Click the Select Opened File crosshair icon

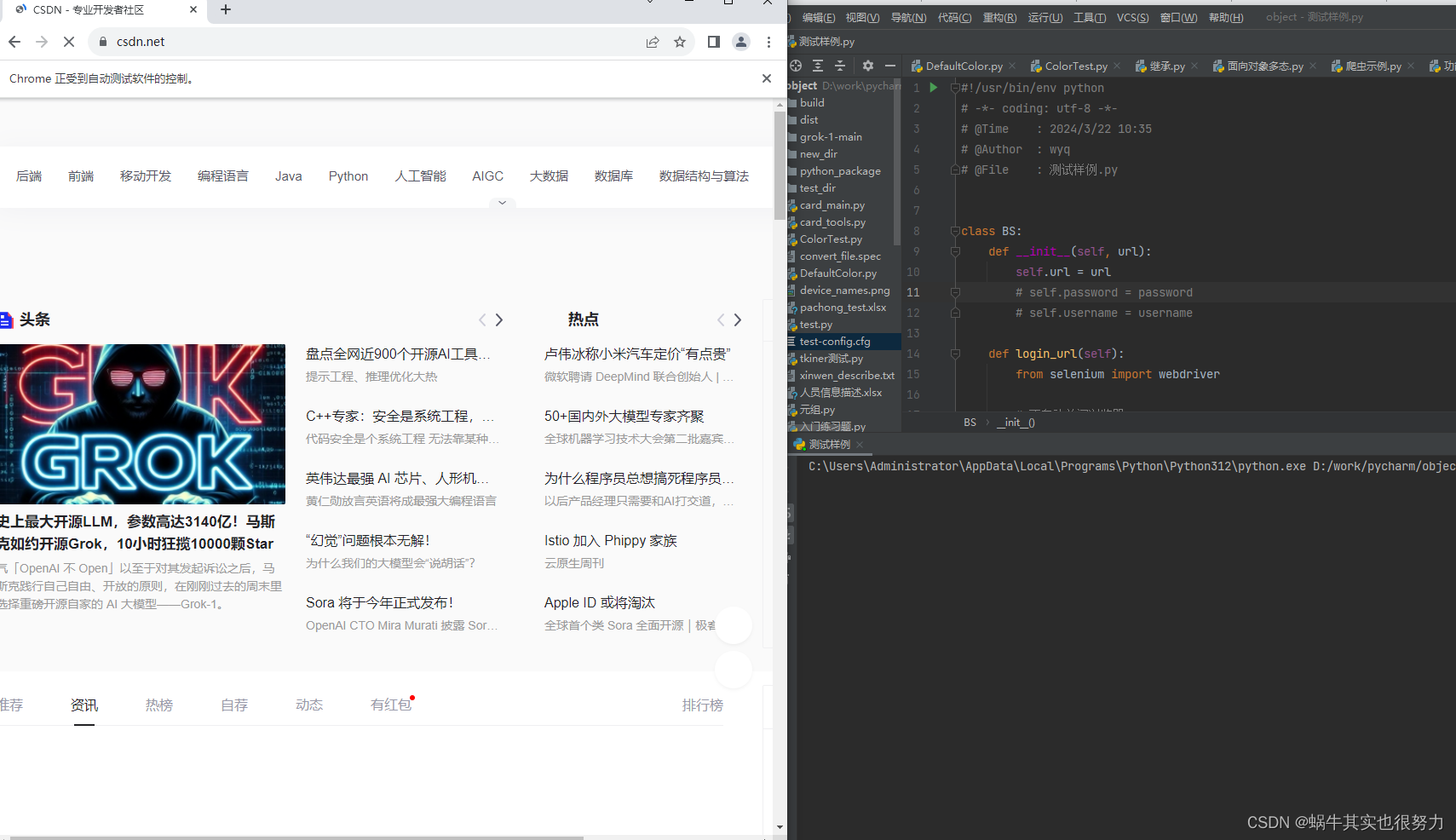pyautogui.click(x=795, y=66)
